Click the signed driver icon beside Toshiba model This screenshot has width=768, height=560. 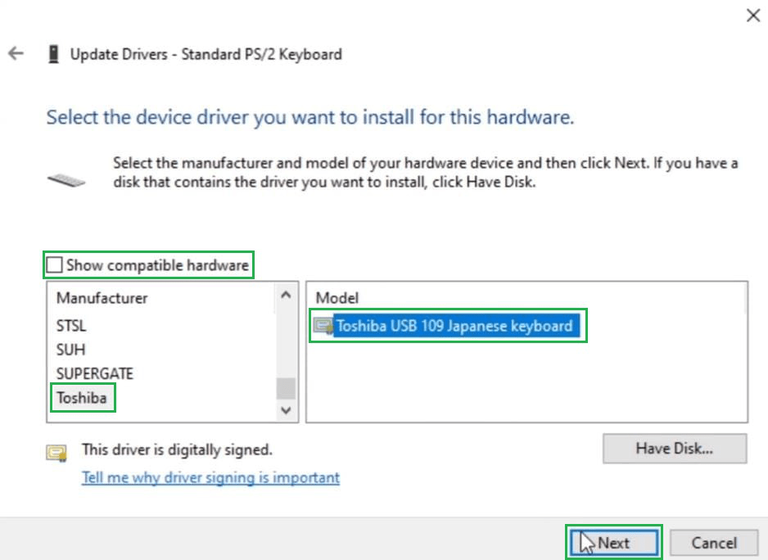[323, 326]
